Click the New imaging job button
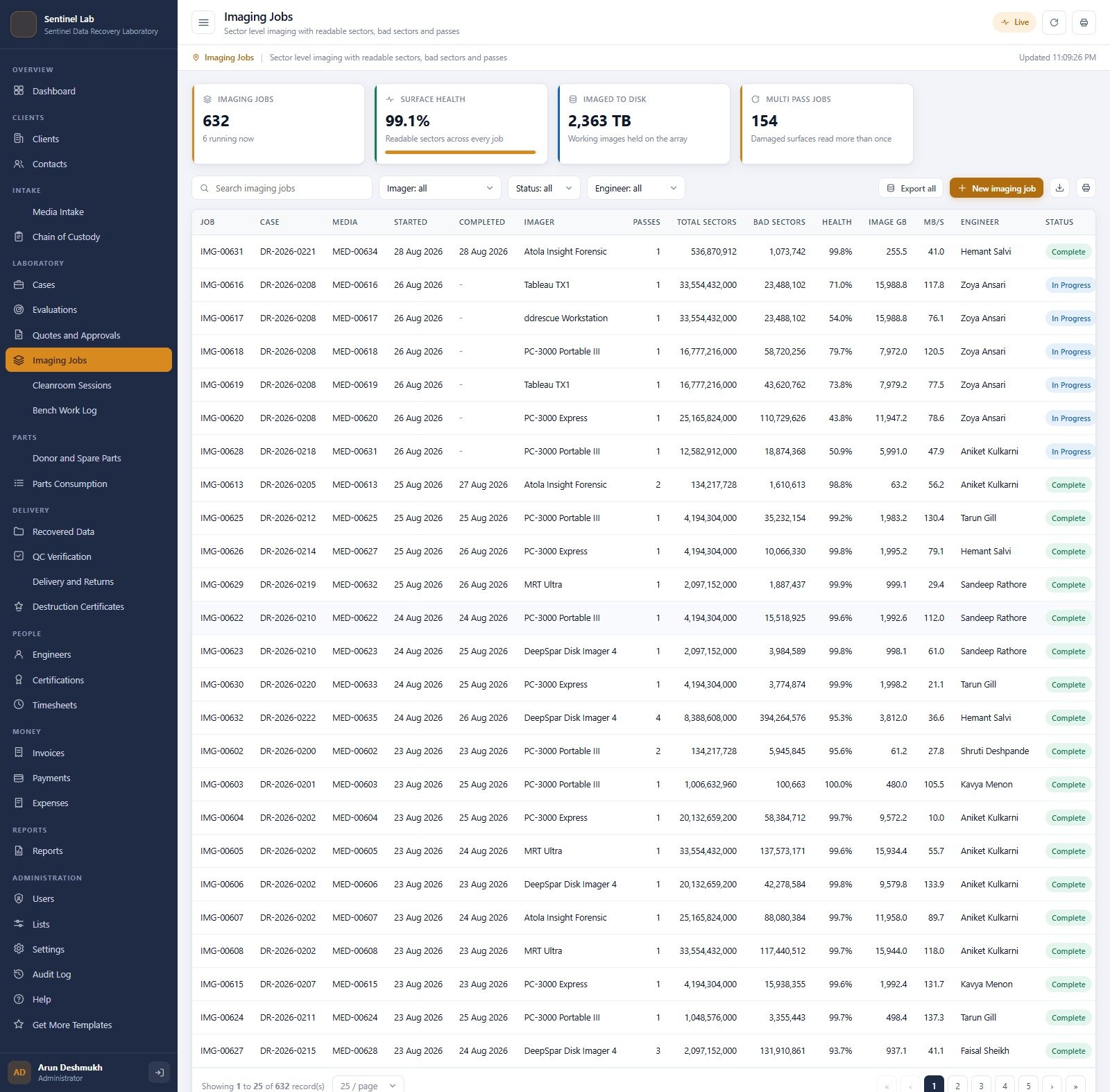Image resolution: width=1110 pixels, height=1092 pixels. 996,188
